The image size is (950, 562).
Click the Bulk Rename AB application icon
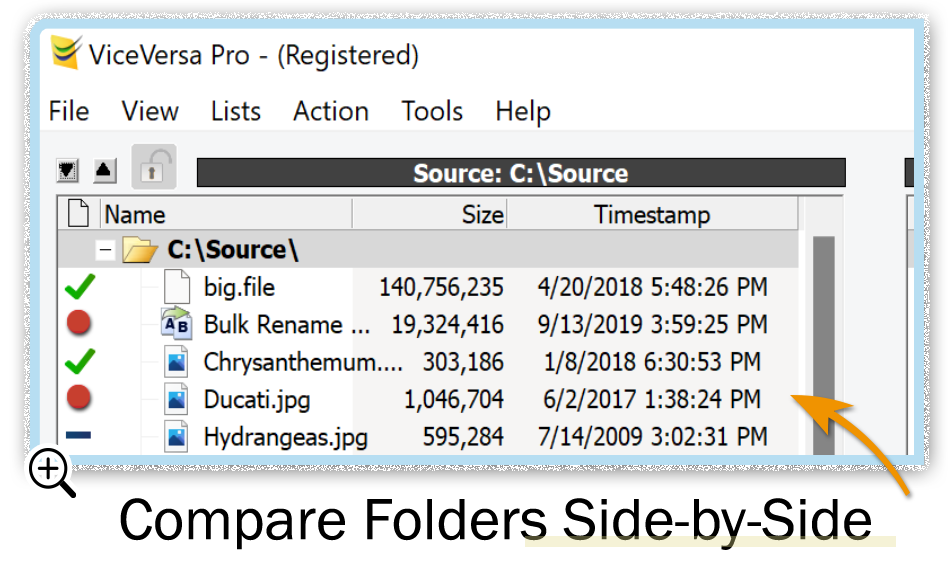coord(176,323)
